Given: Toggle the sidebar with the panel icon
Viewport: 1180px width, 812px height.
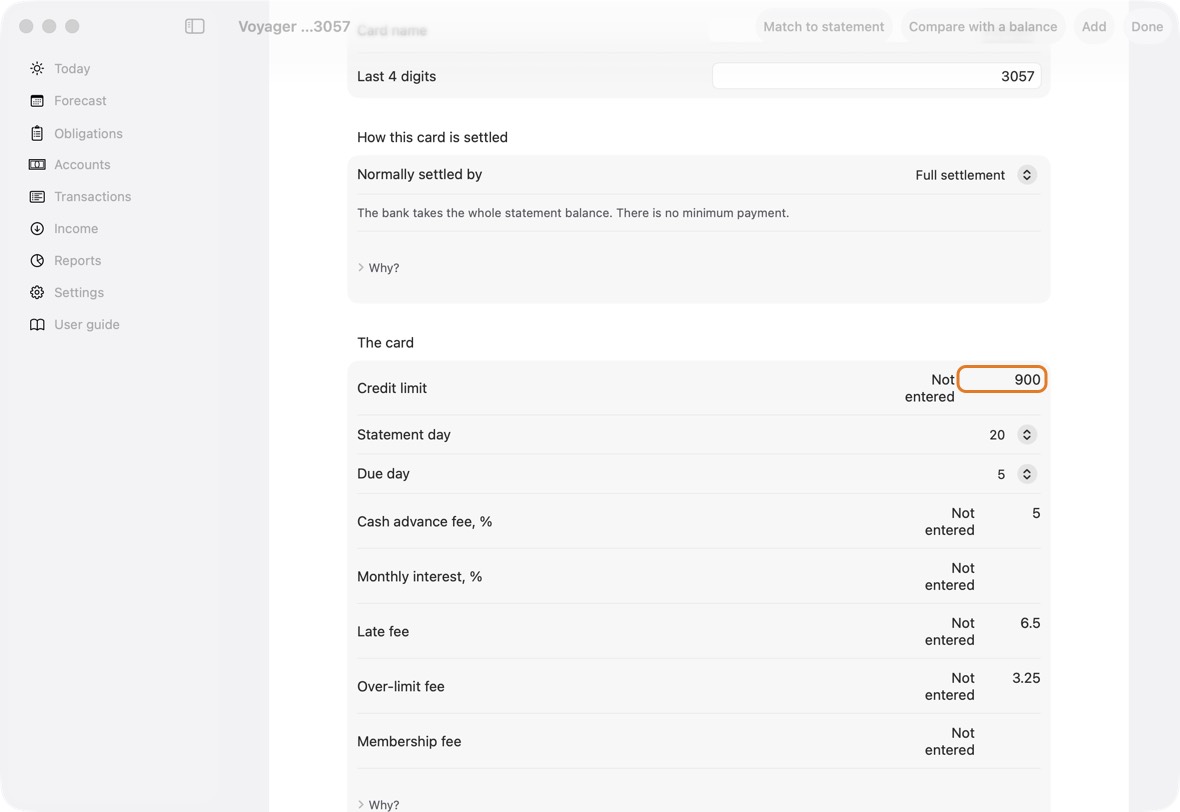Looking at the screenshot, I should click(x=195, y=26).
